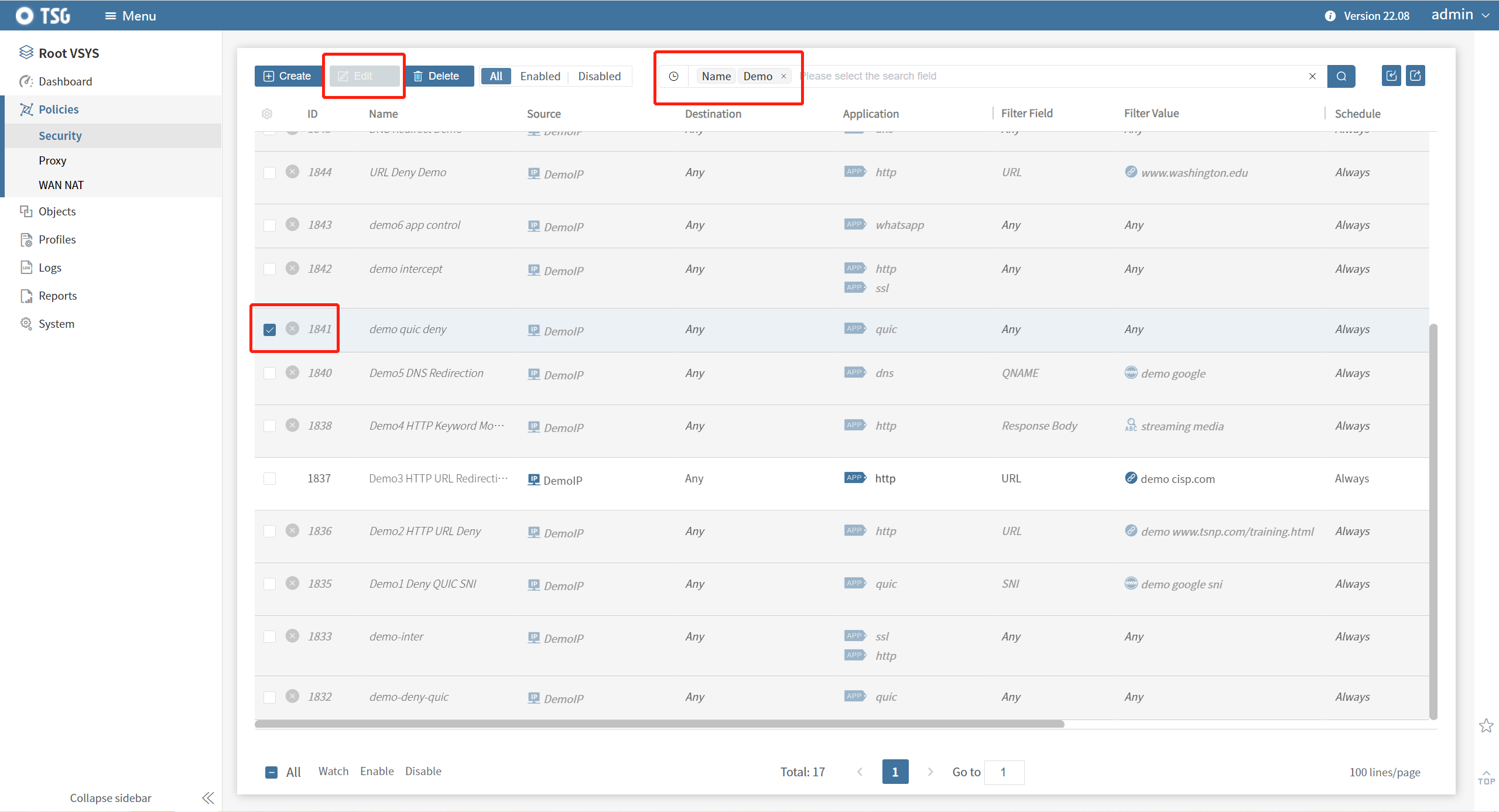Switch to the Disabled filter tab
This screenshot has height=812, width=1499.
[x=599, y=76]
